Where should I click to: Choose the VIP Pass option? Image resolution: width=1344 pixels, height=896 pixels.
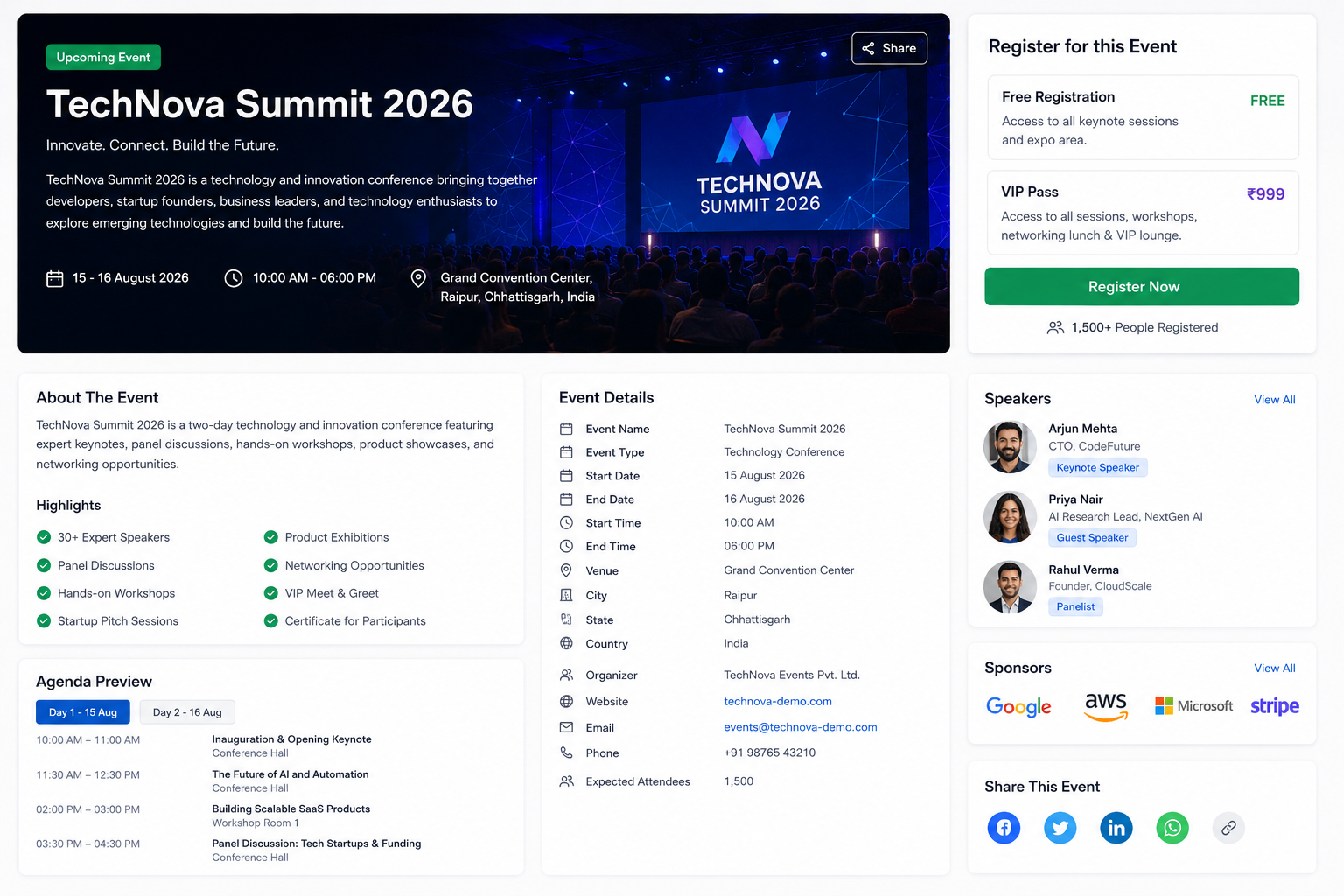(x=1143, y=213)
